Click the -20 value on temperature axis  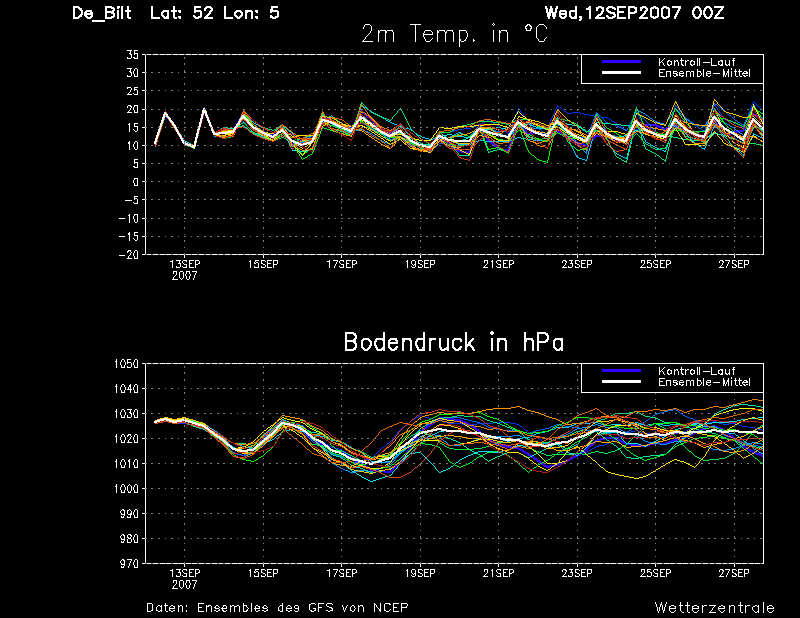129,255
